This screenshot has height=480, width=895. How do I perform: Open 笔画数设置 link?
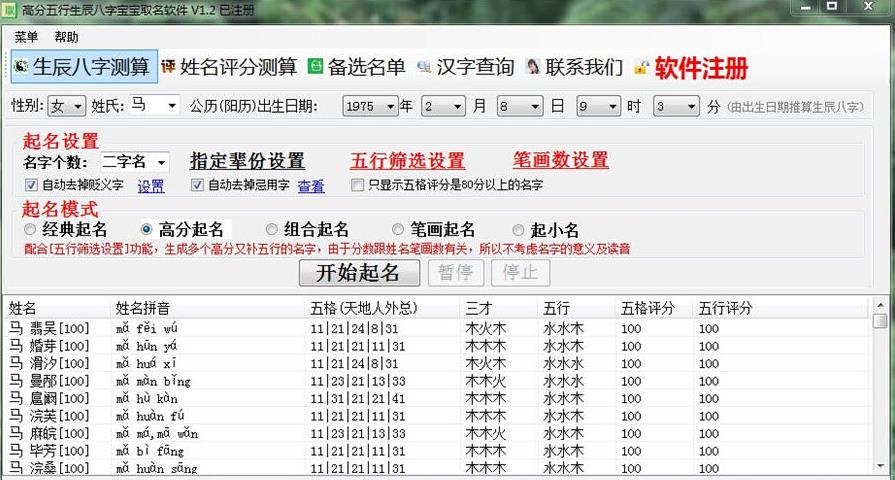561,160
